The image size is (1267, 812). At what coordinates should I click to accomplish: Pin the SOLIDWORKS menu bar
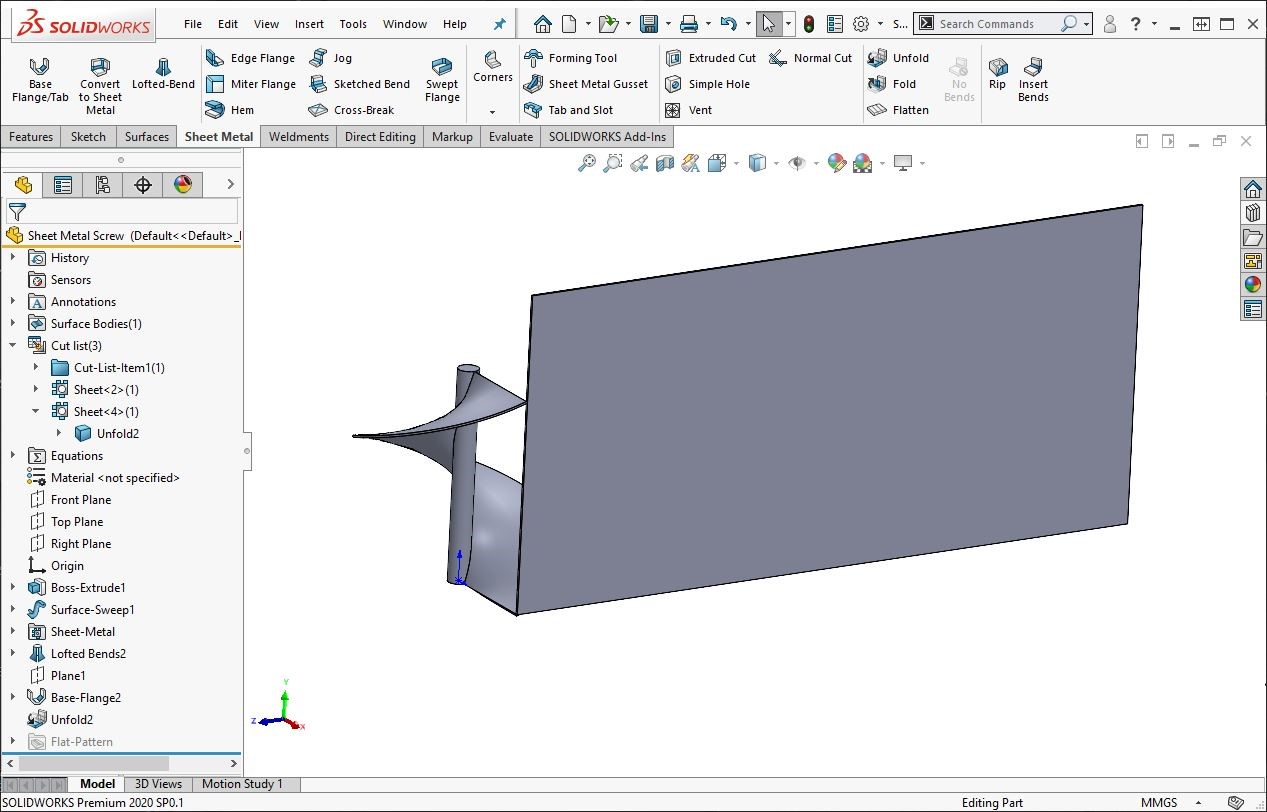click(x=500, y=24)
